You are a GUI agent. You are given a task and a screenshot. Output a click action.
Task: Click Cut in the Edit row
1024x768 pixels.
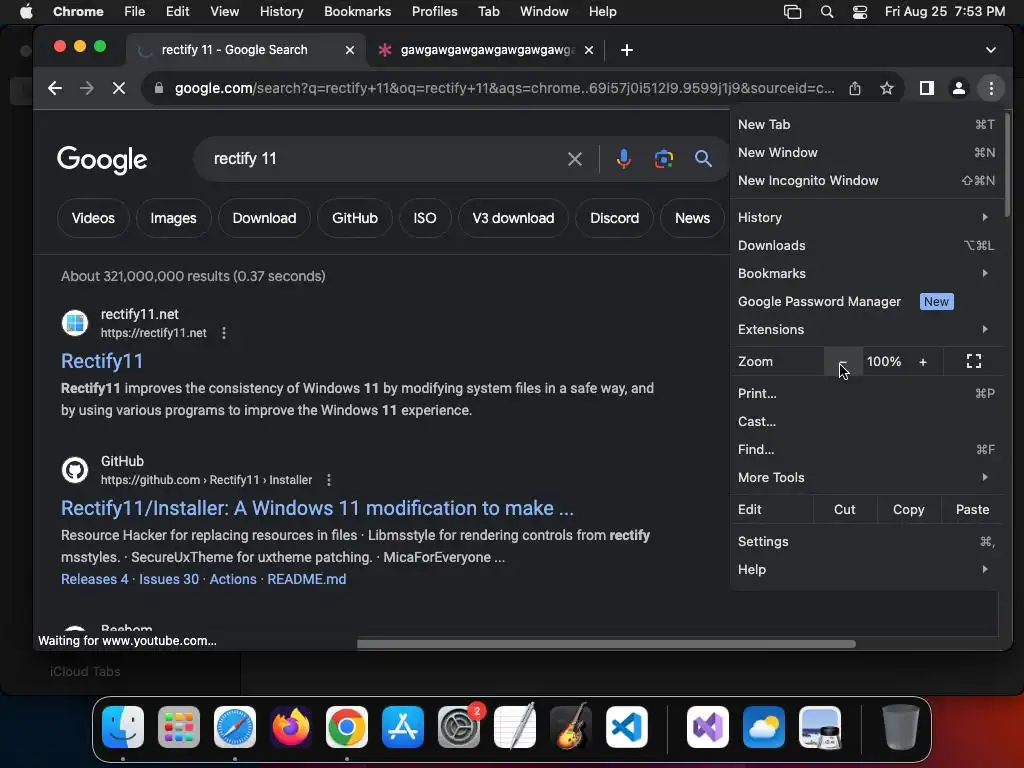[844, 509]
